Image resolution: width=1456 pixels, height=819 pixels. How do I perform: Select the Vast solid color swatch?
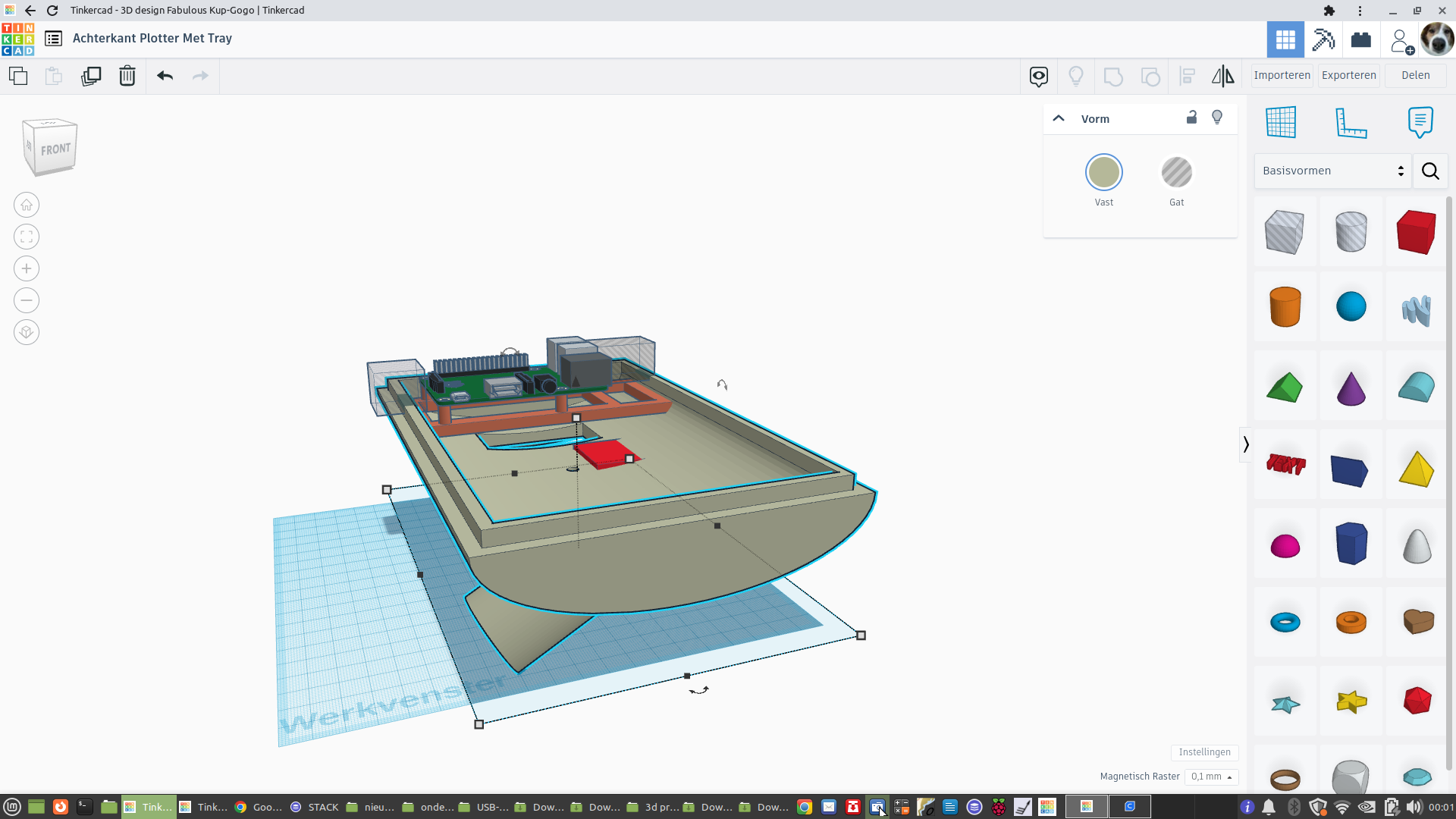coord(1103,173)
